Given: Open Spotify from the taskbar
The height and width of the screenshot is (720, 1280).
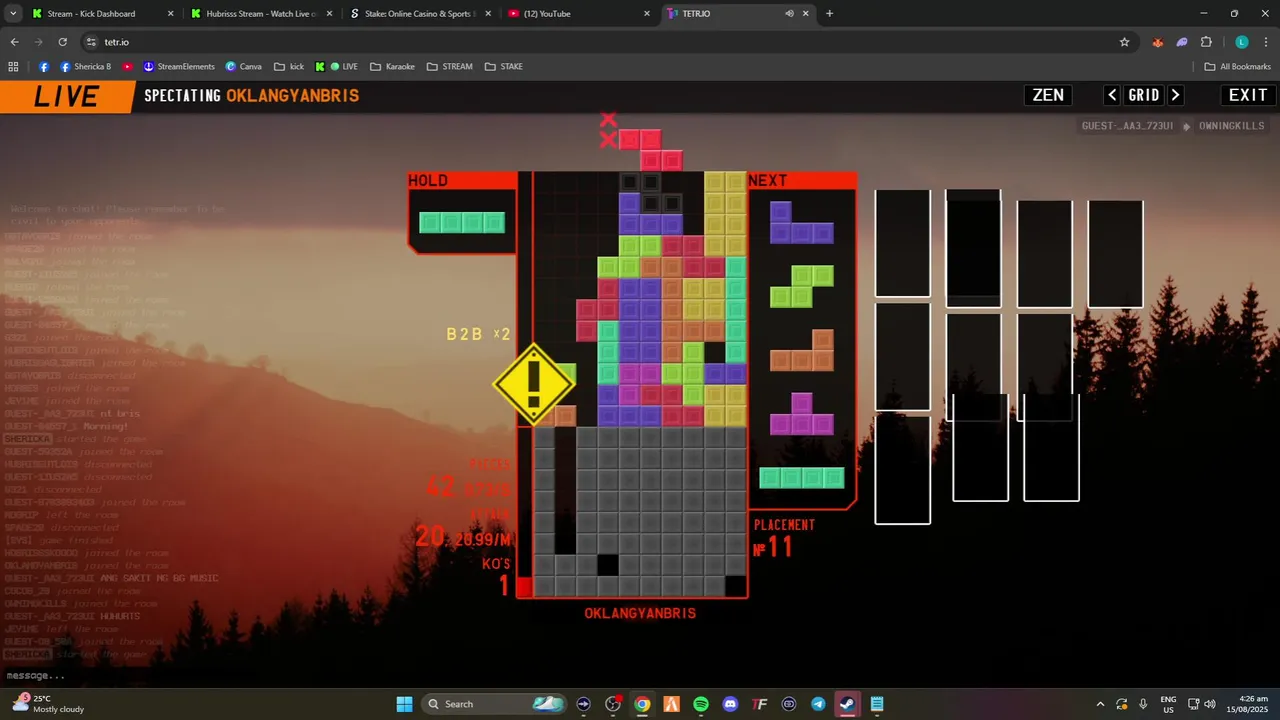Looking at the screenshot, I should coord(701,704).
